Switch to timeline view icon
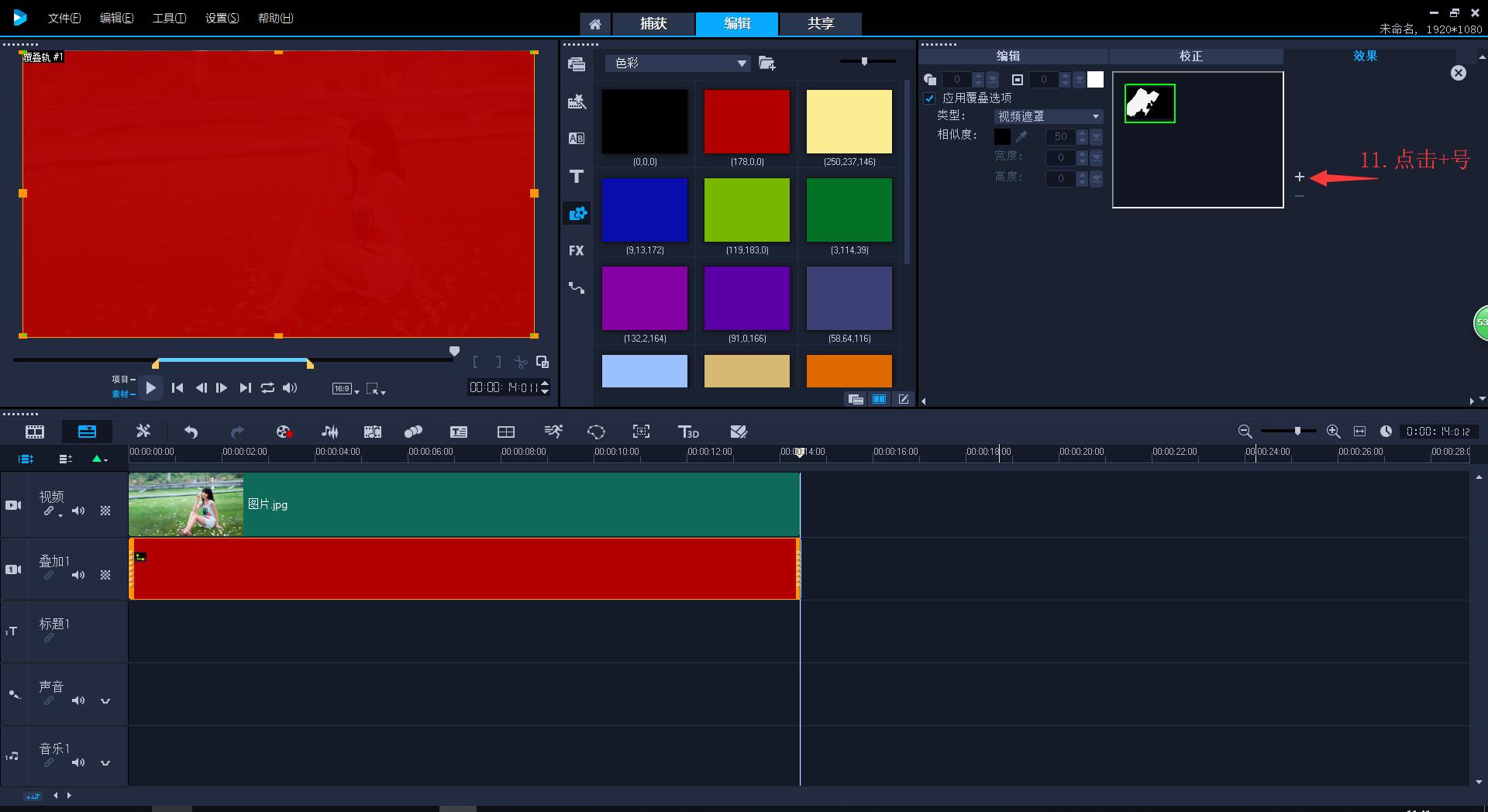 (87, 432)
